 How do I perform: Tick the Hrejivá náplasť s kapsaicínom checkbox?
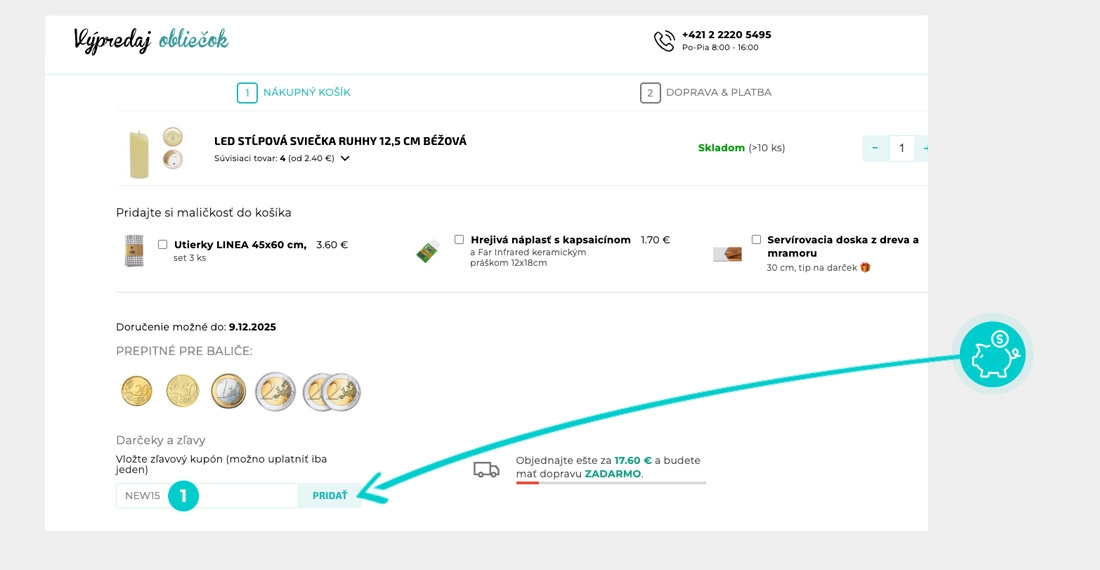459,240
